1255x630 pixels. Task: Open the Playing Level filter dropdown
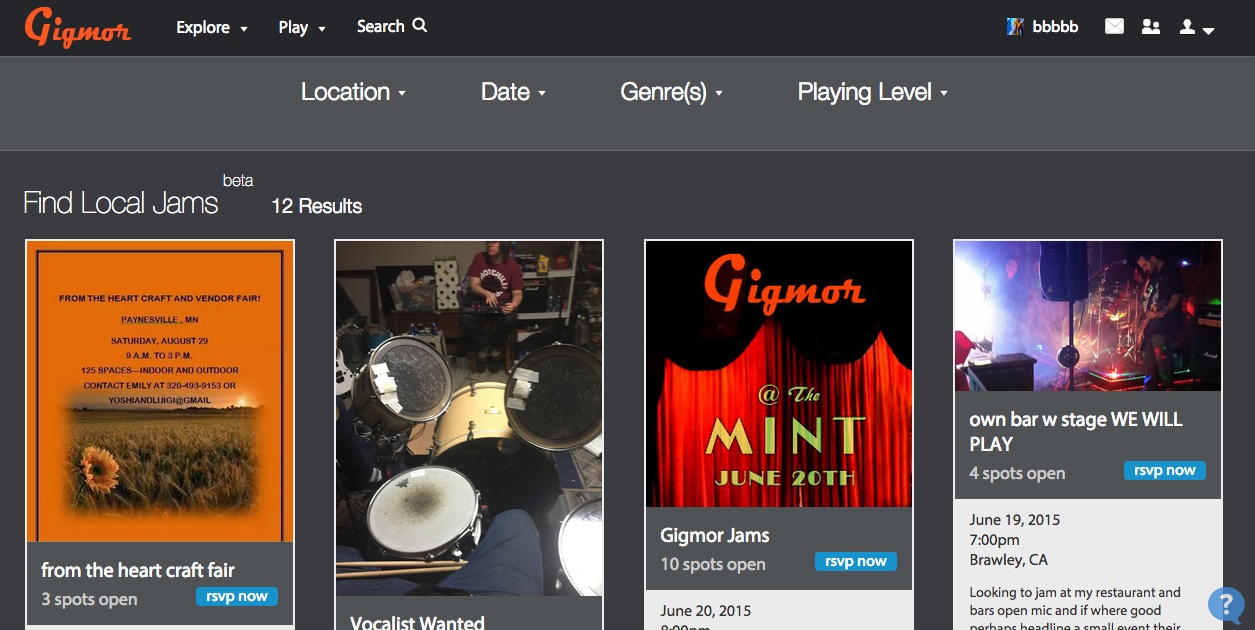pos(872,92)
